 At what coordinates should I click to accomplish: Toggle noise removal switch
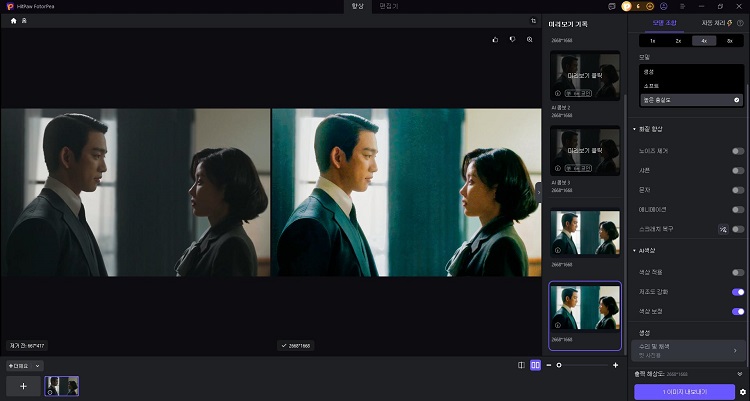pyautogui.click(x=738, y=151)
